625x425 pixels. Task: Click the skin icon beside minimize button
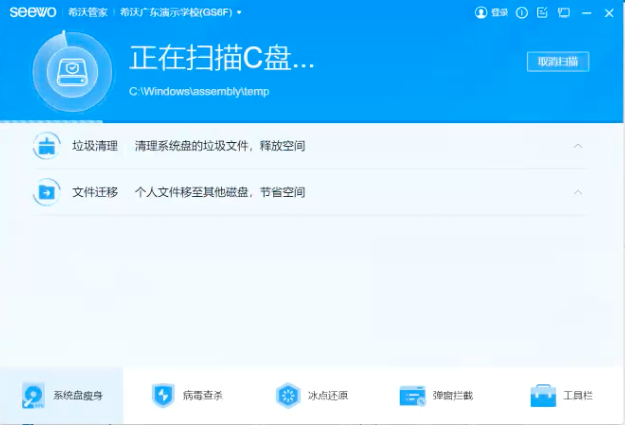tap(565, 13)
